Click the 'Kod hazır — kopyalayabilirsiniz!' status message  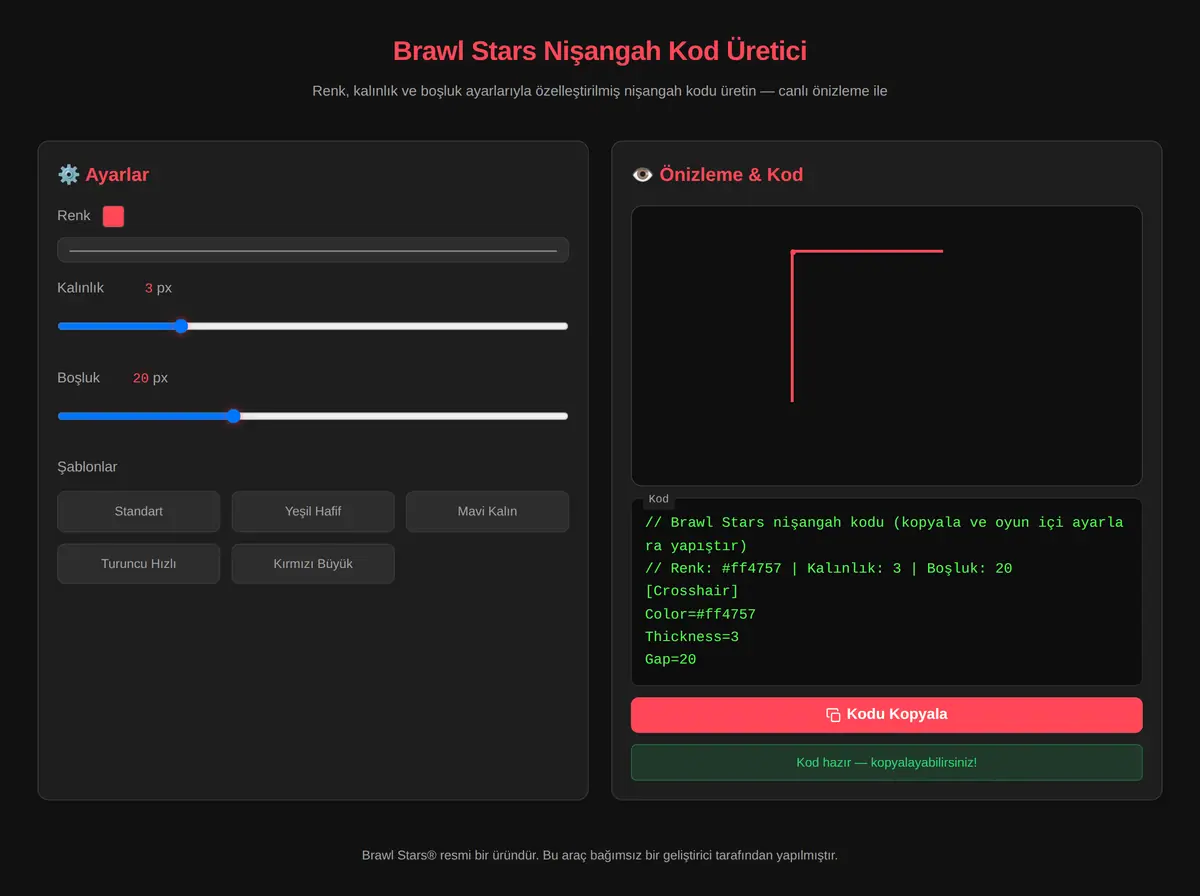tap(886, 762)
